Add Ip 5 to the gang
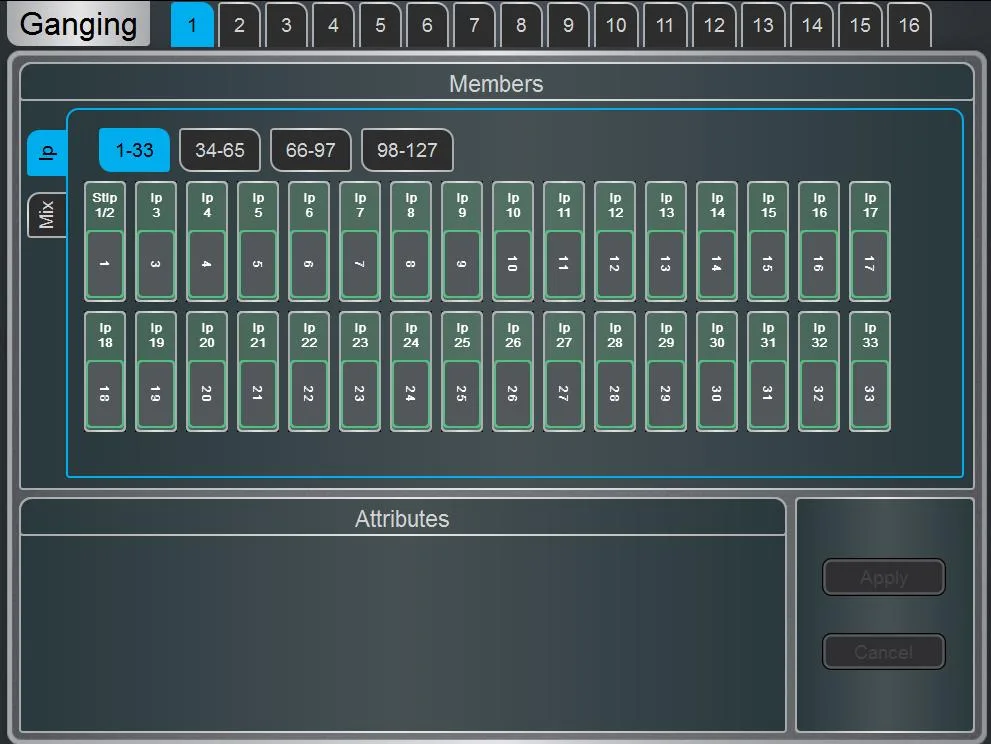 pos(258,241)
